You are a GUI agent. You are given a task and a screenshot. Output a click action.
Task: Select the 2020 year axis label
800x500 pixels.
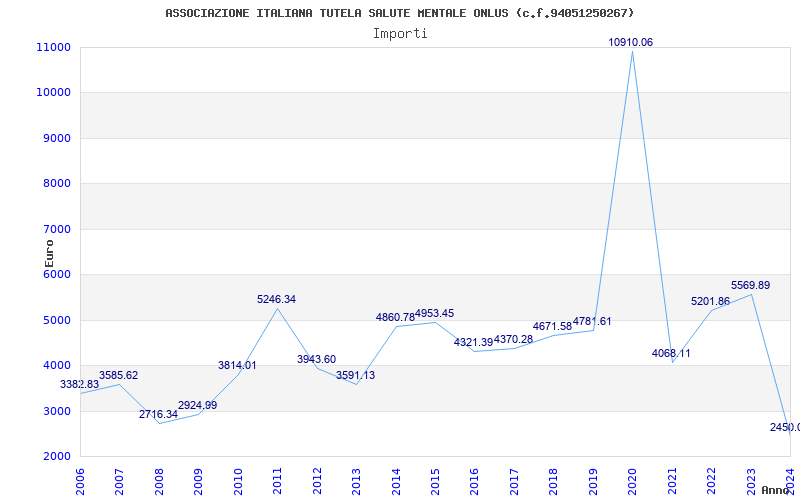[633, 481]
